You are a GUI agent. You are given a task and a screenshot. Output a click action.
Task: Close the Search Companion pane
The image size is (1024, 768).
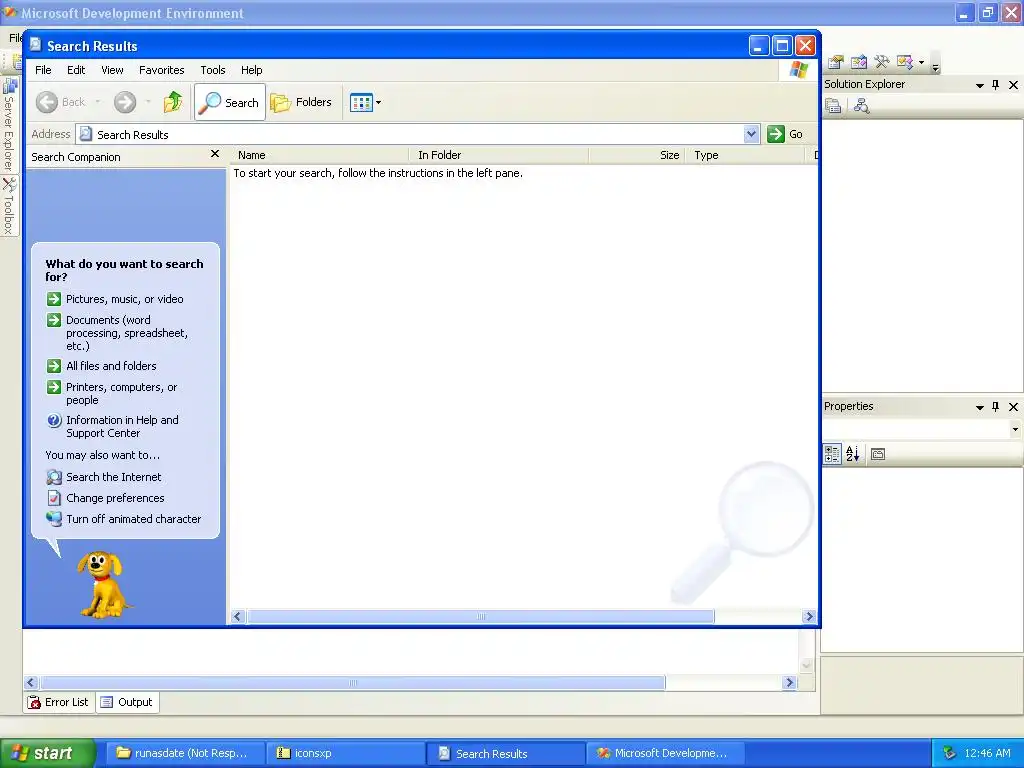(x=215, y=154)
